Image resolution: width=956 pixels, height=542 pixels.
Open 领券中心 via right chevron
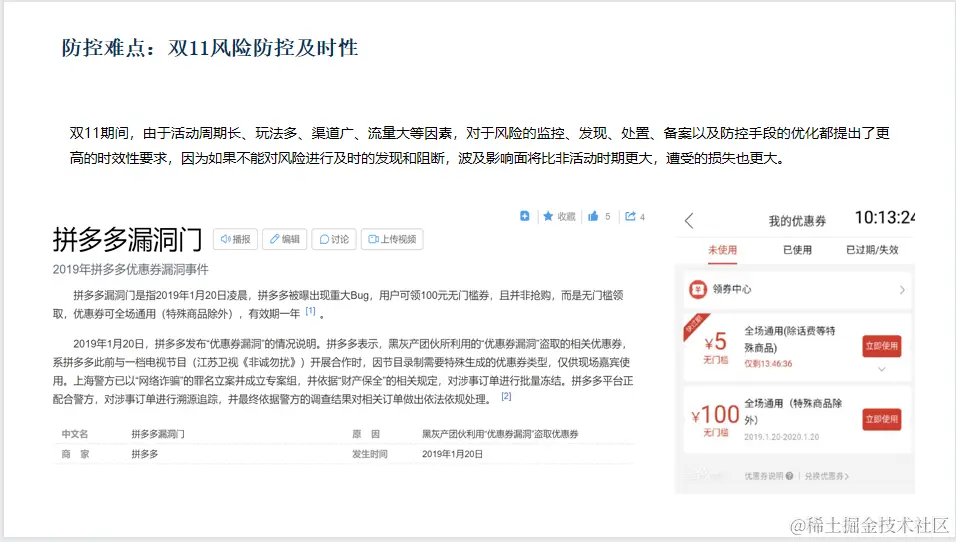[902, 290]
